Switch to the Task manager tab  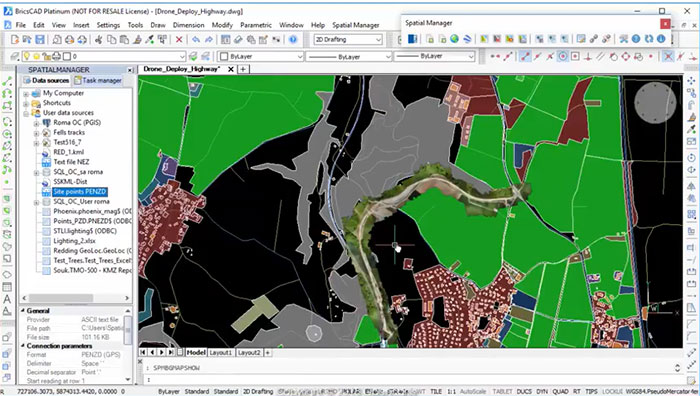click(x=98, y=80)
